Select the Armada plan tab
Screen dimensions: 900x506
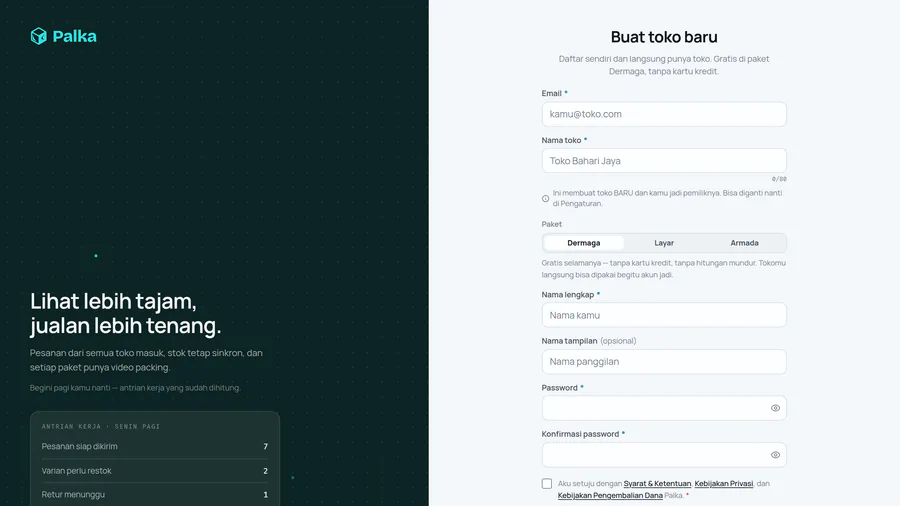point(744,243)
